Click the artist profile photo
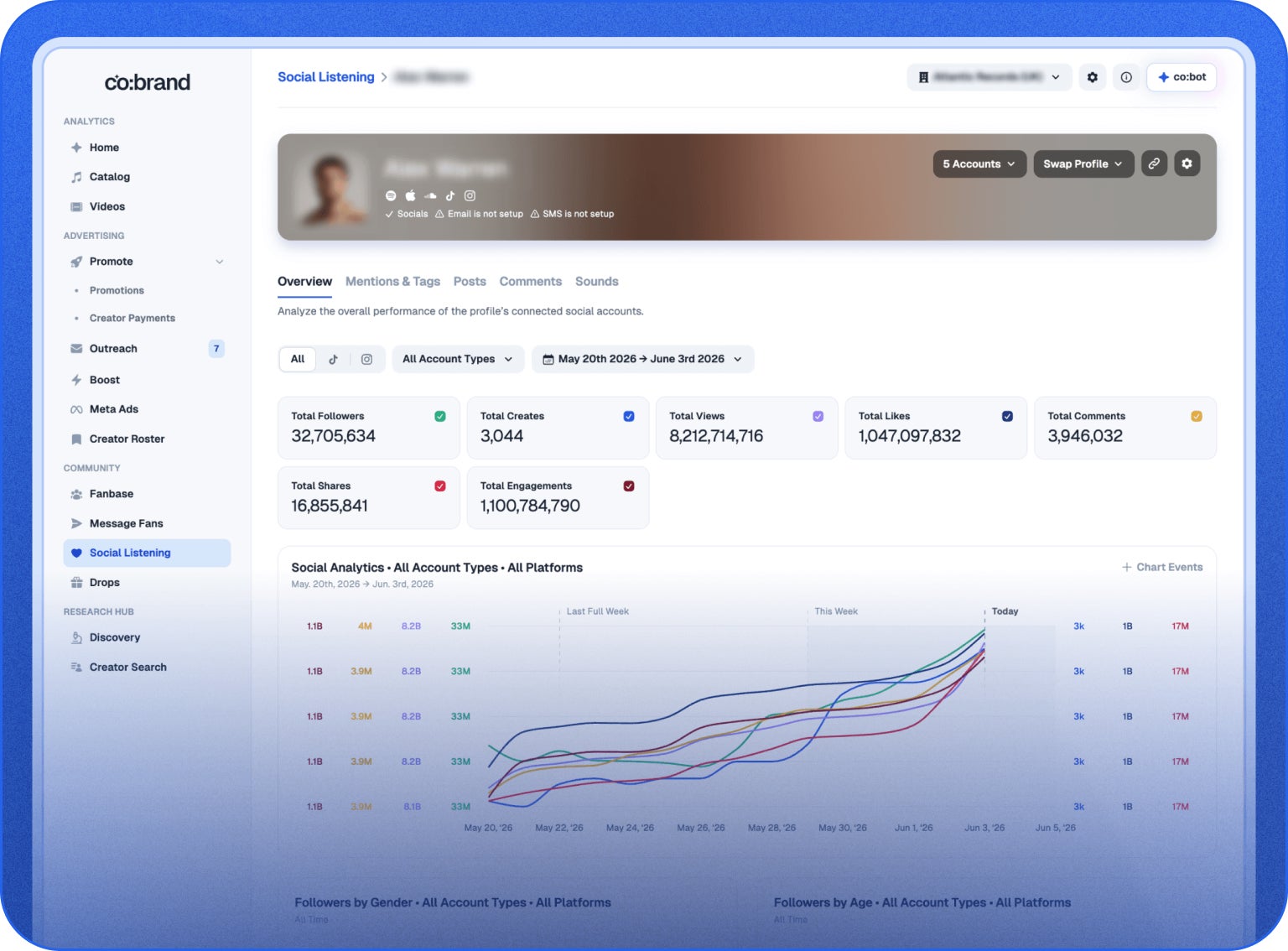Viewport: 1288px width, 951px height. 331,187
